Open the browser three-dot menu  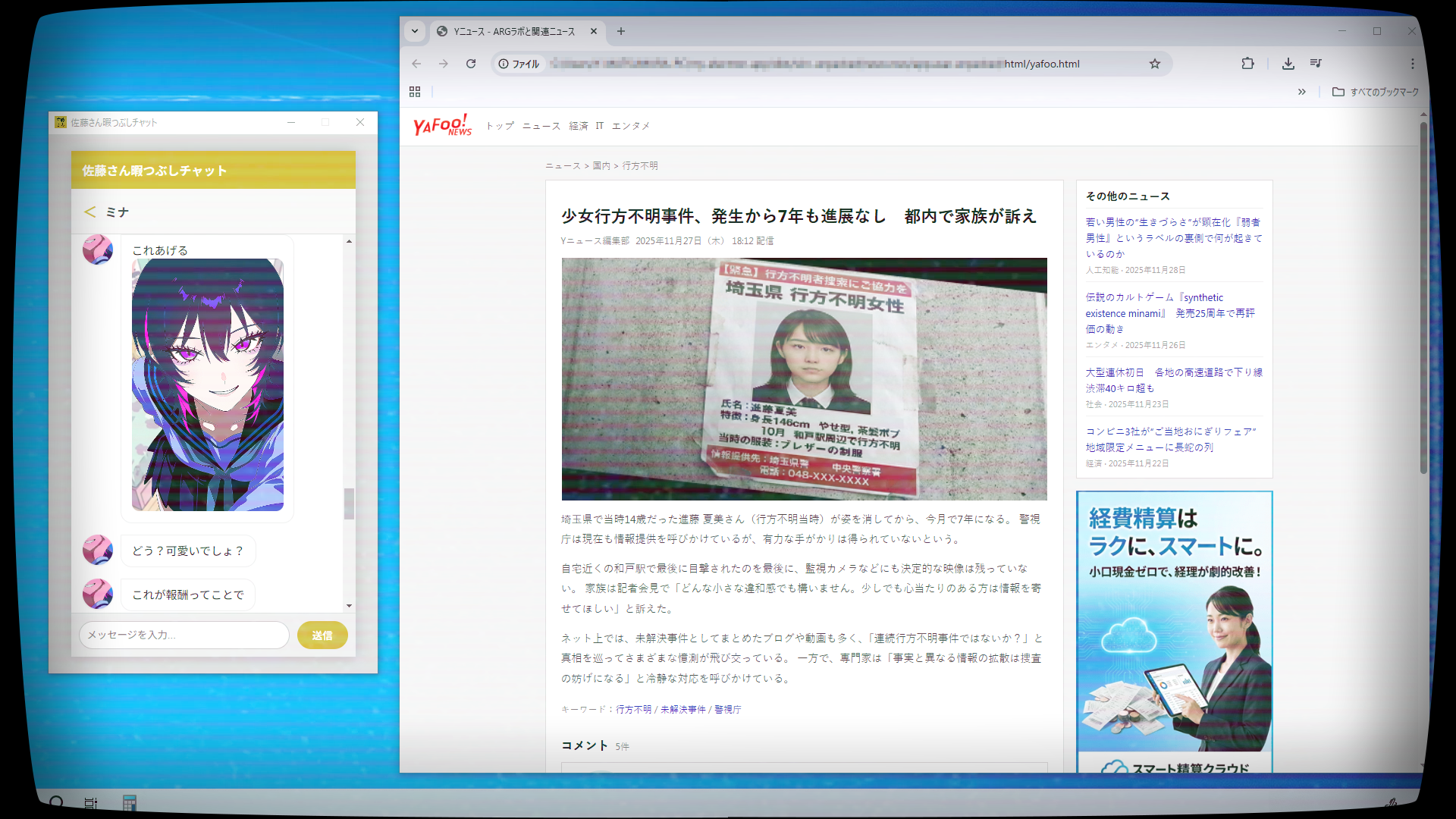1412,64
